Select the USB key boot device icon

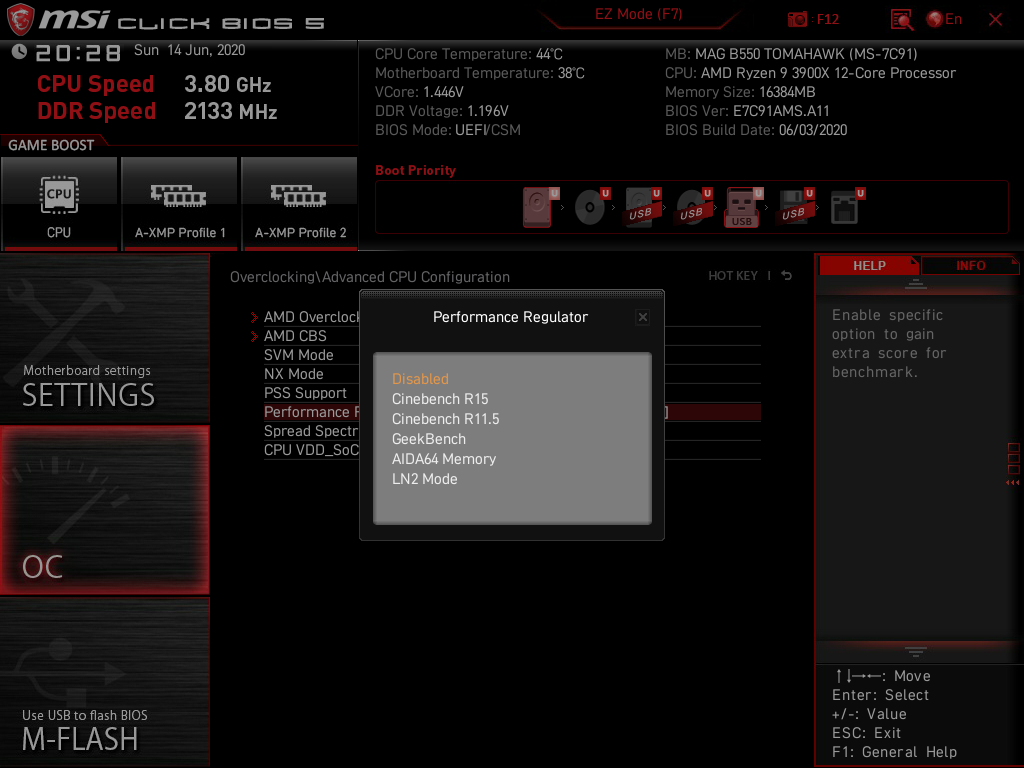pyautogui.click(x=742, y=208)
